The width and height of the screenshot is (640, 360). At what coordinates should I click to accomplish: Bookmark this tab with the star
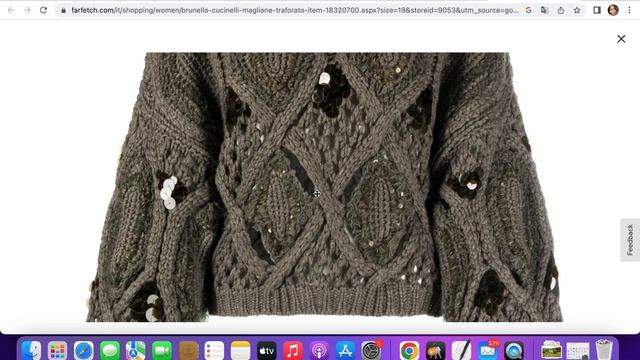[x=577, y=10]
